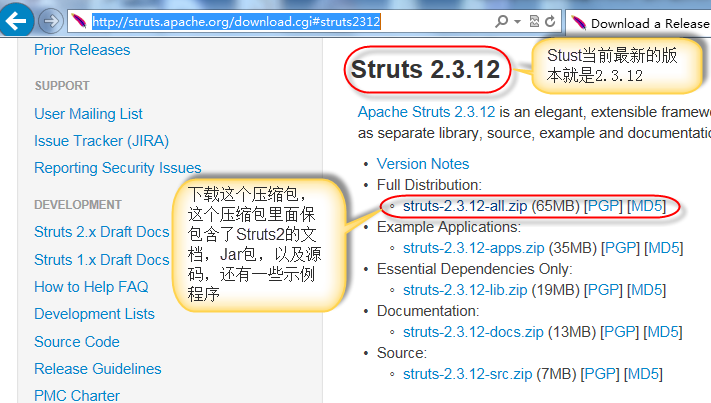Open Release Guidelines link
The image size is (711, 403).
(x=98, y=369)
